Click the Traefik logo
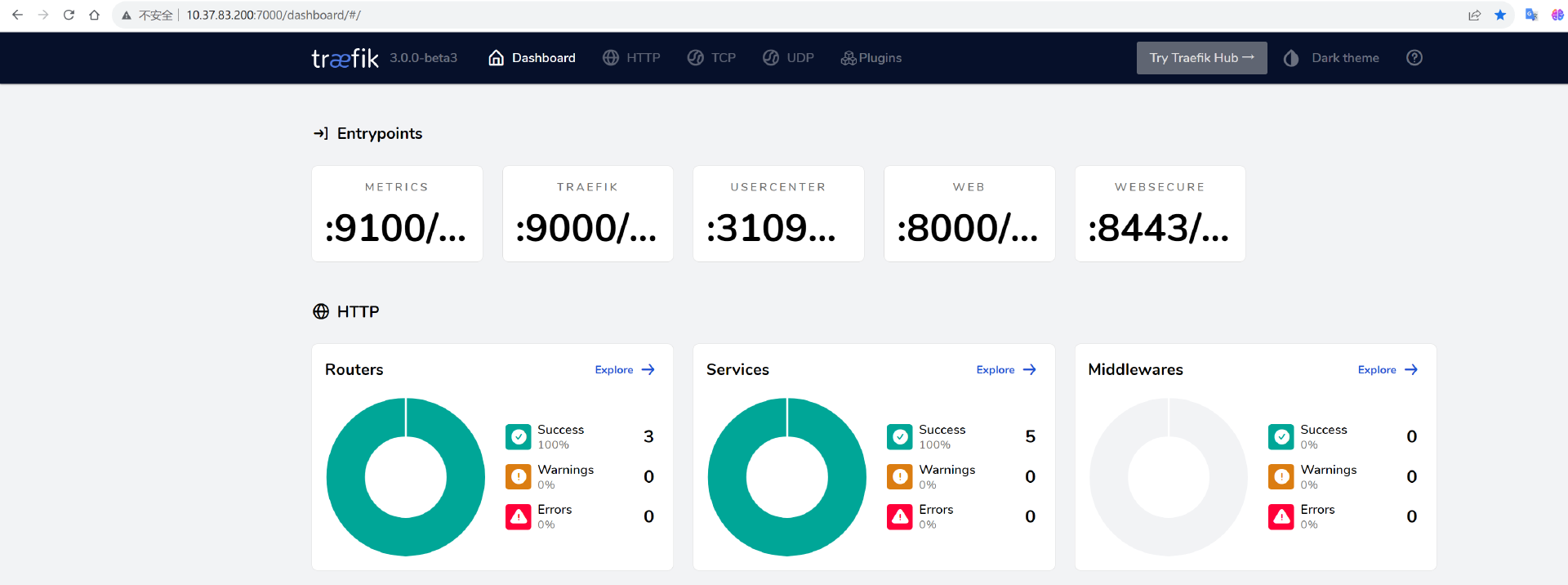The width and height of the screenshot is (1568, 585). (x=345, y=58)
